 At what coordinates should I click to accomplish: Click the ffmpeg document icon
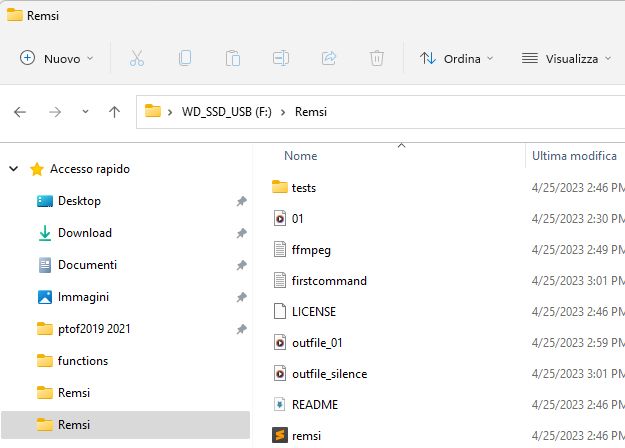click(x=280, y=250)
